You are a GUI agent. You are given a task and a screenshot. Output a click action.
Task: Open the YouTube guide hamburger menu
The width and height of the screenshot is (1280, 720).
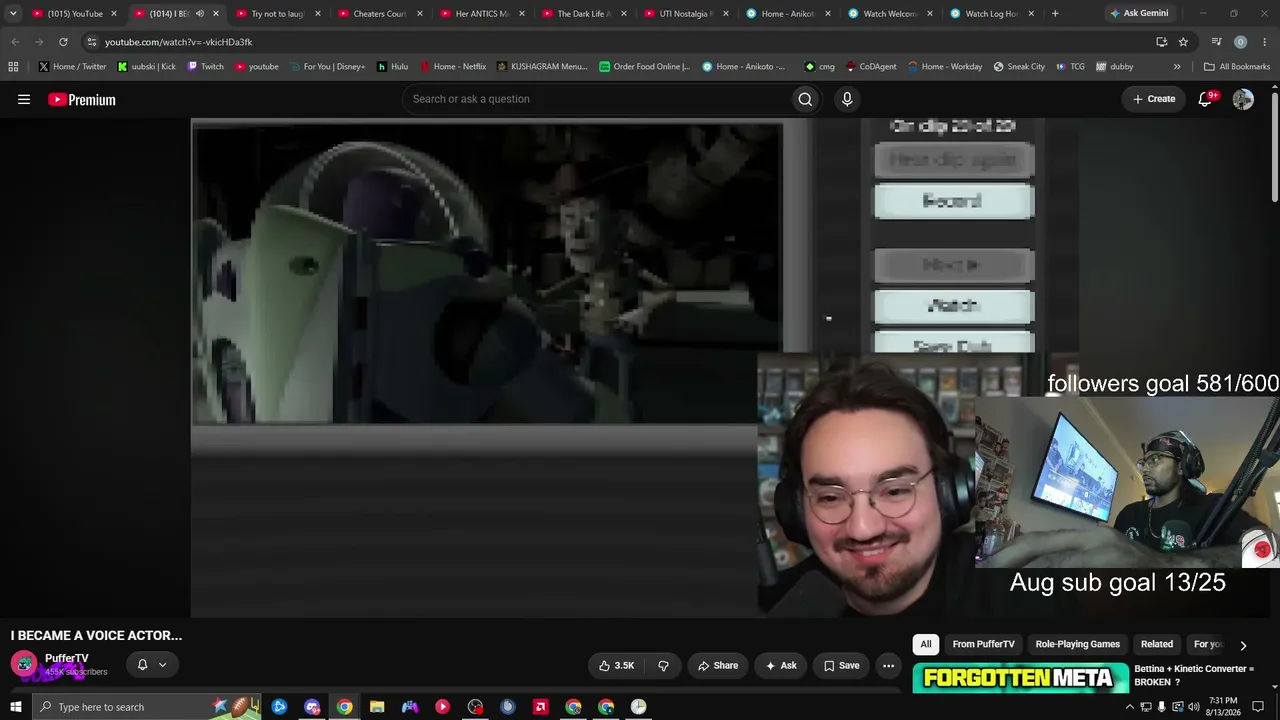click(24, 99)
